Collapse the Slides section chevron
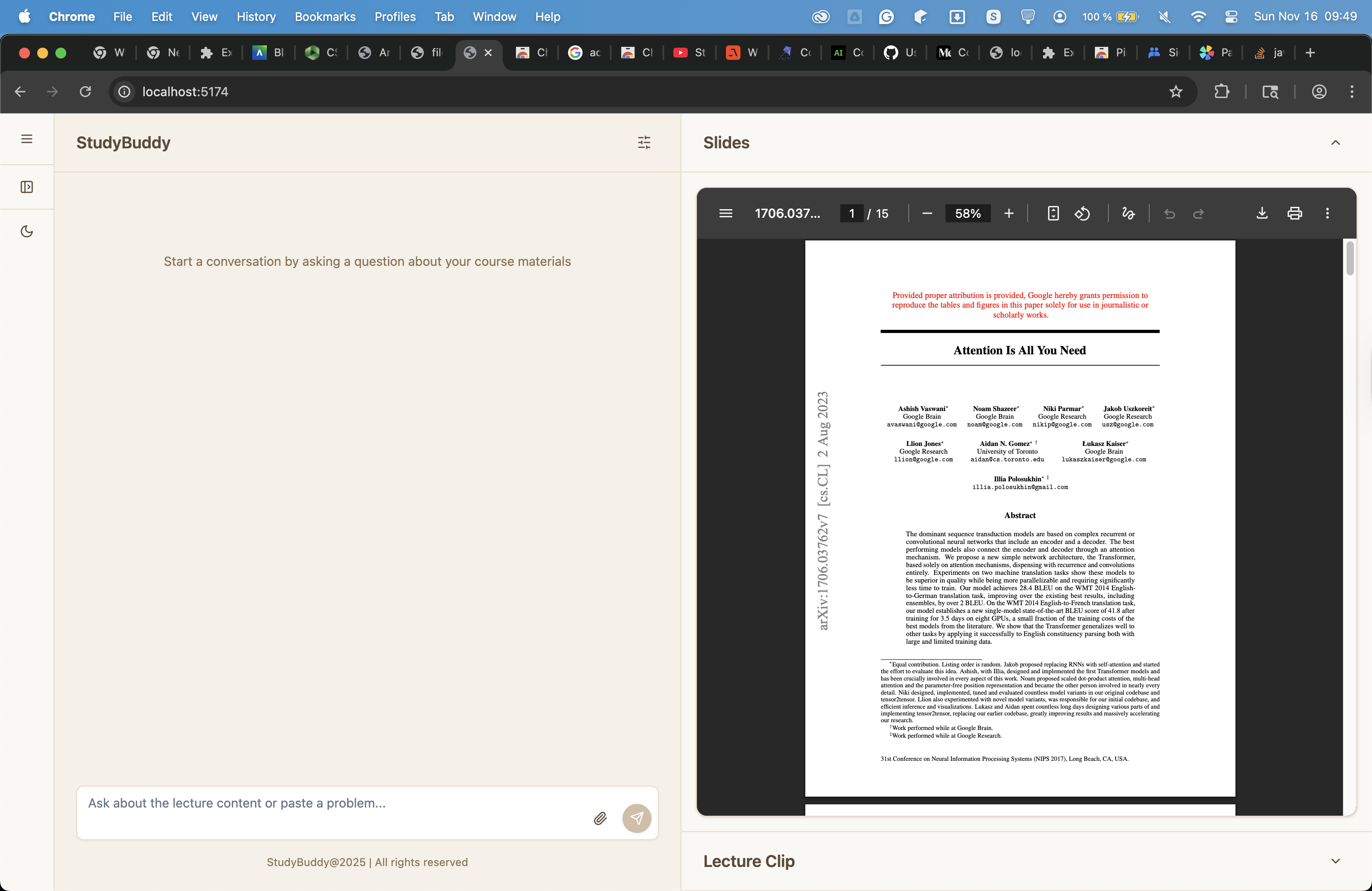 [x=1335, y=143]
